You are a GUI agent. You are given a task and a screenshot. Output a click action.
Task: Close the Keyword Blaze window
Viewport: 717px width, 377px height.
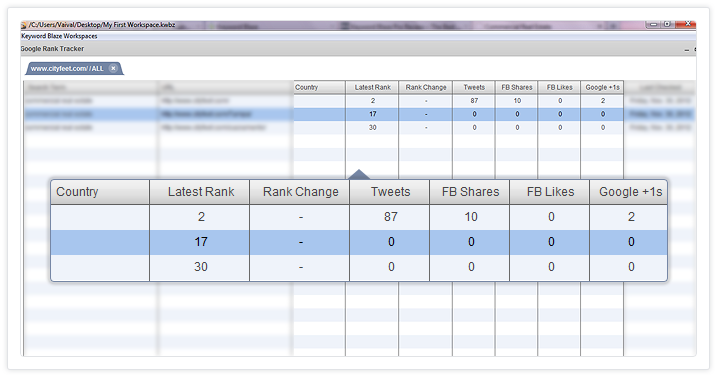point(687,24)
